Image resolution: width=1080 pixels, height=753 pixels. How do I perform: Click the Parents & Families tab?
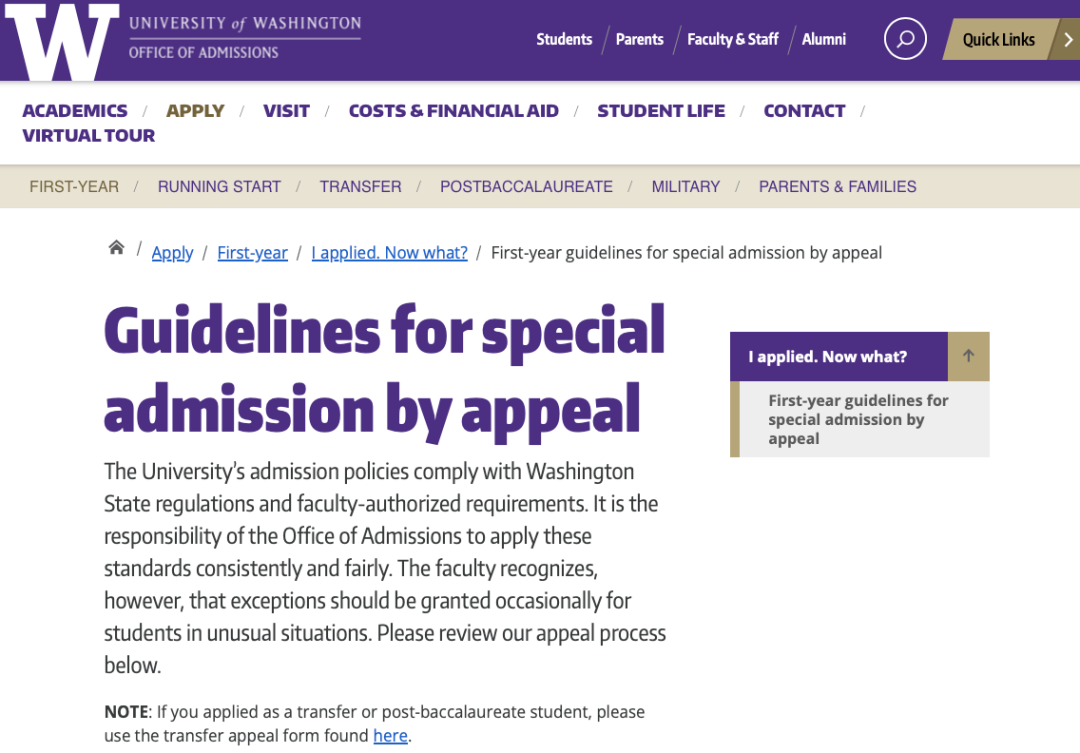click(x=837, y=186)
